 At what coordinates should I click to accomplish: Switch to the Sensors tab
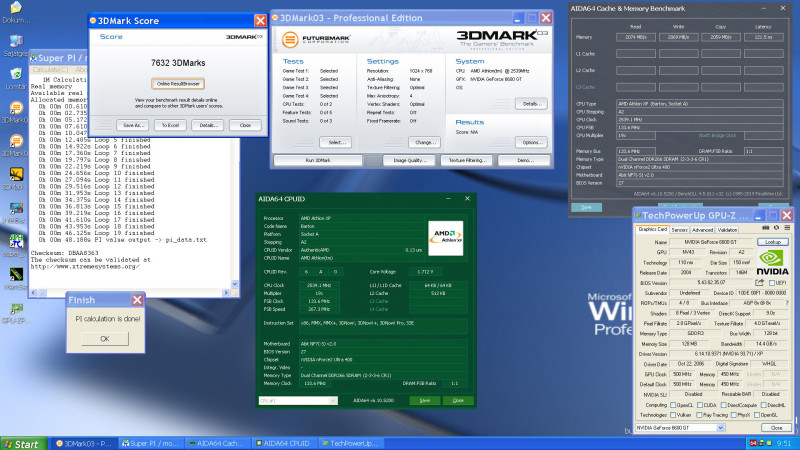coord(679,230)
